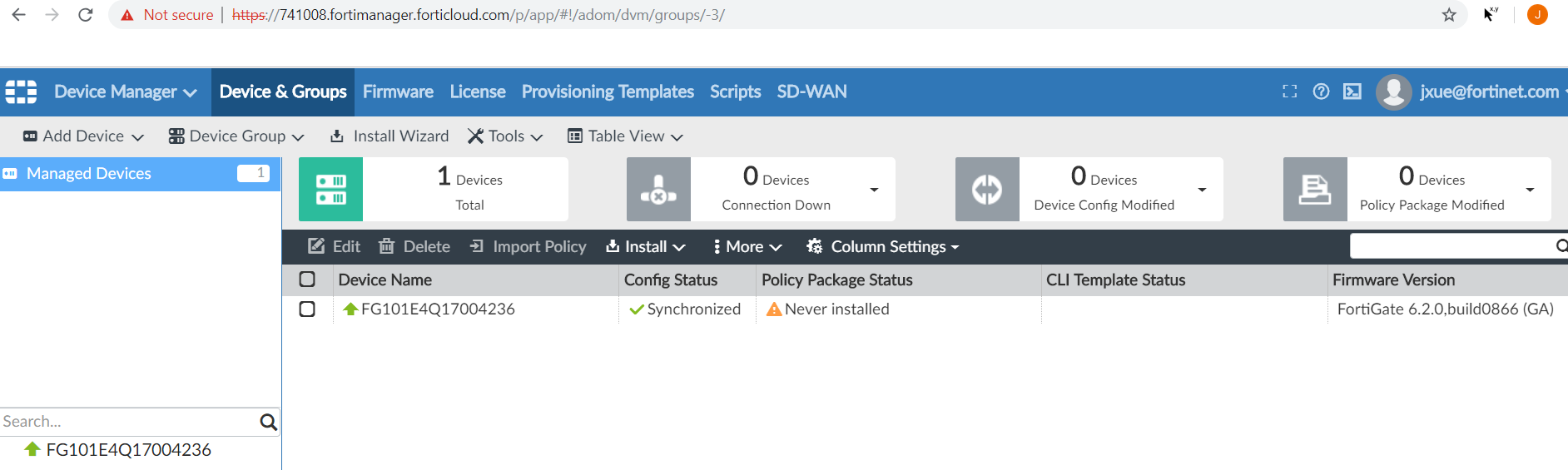Viewport: 1568px width, 470px height.
Task: Launch the Install Wizard
Action: (x=390, y=136)
